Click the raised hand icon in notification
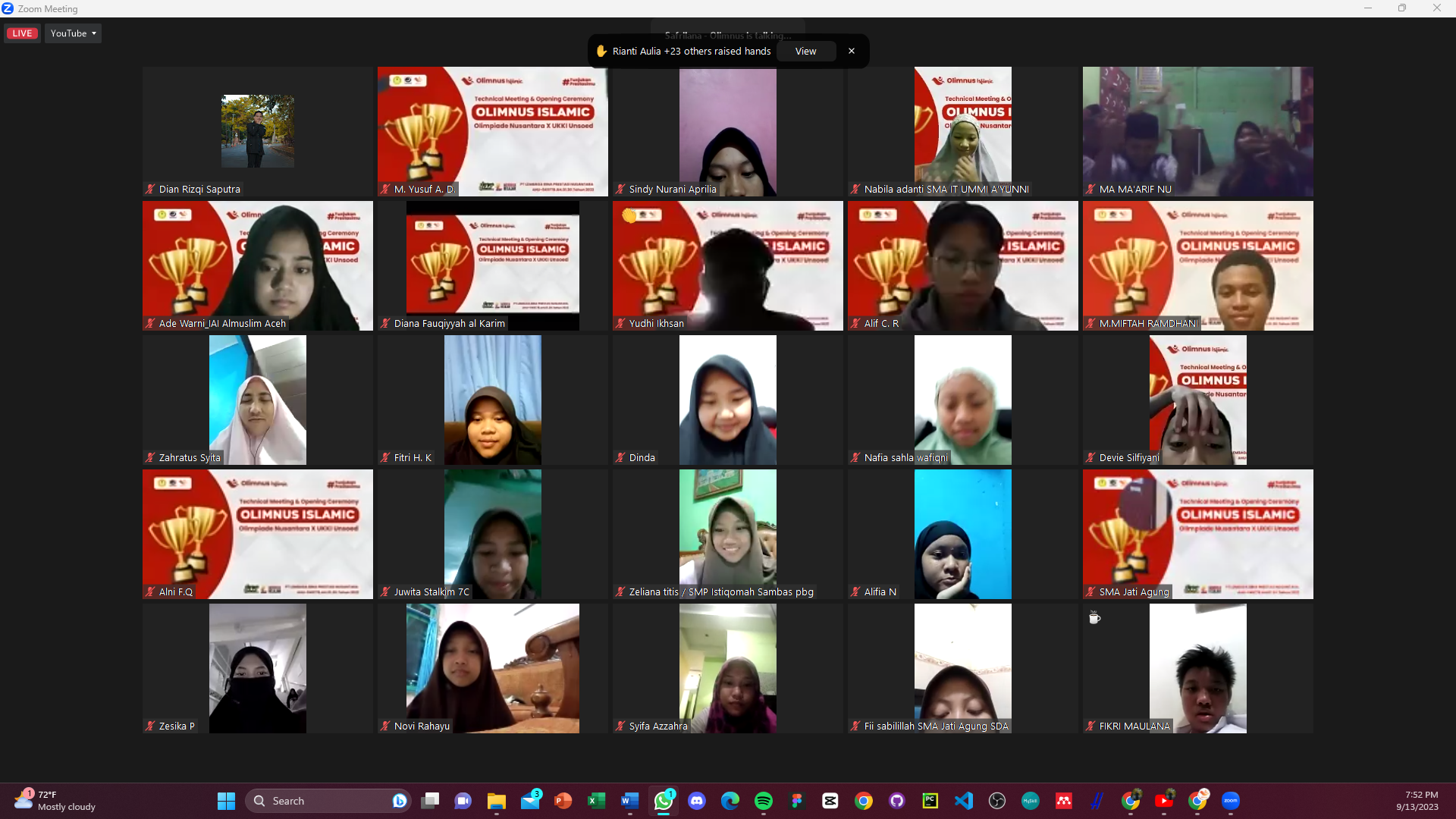Viewport: 1456px width, 819px height. coord(601,51)
